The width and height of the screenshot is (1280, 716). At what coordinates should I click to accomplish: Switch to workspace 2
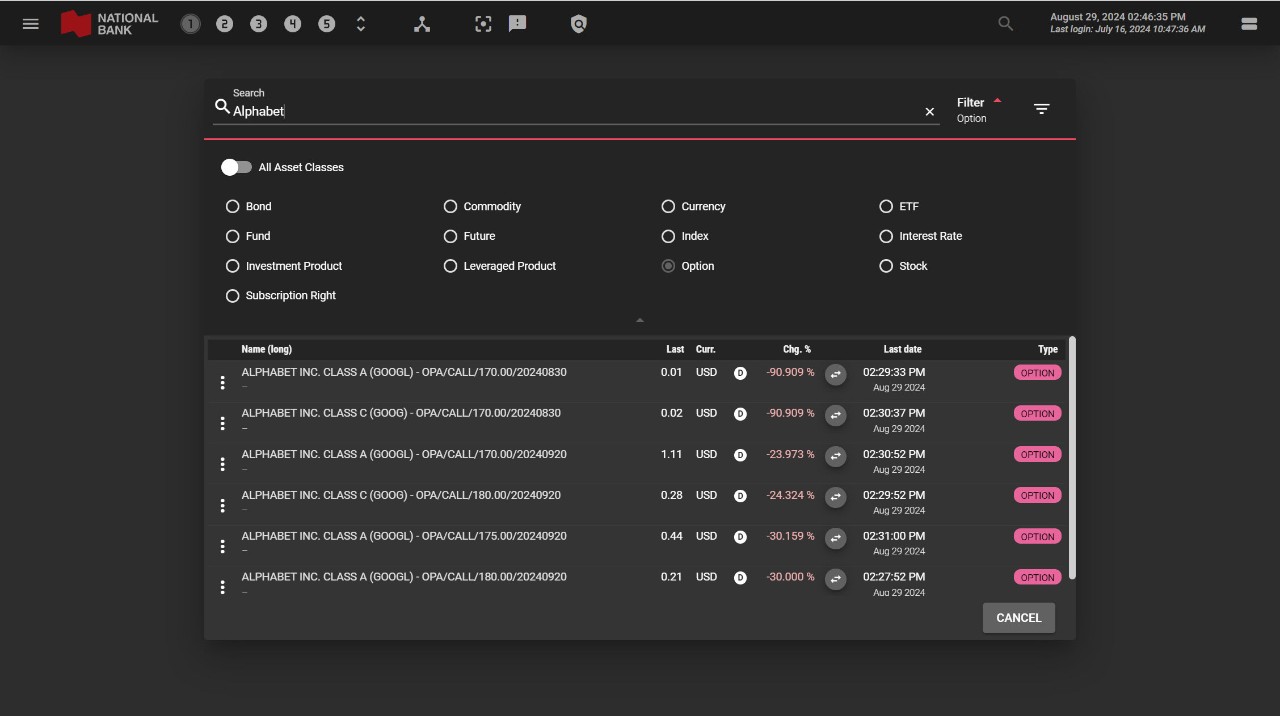pyautogui.click(x=224, y=24)
